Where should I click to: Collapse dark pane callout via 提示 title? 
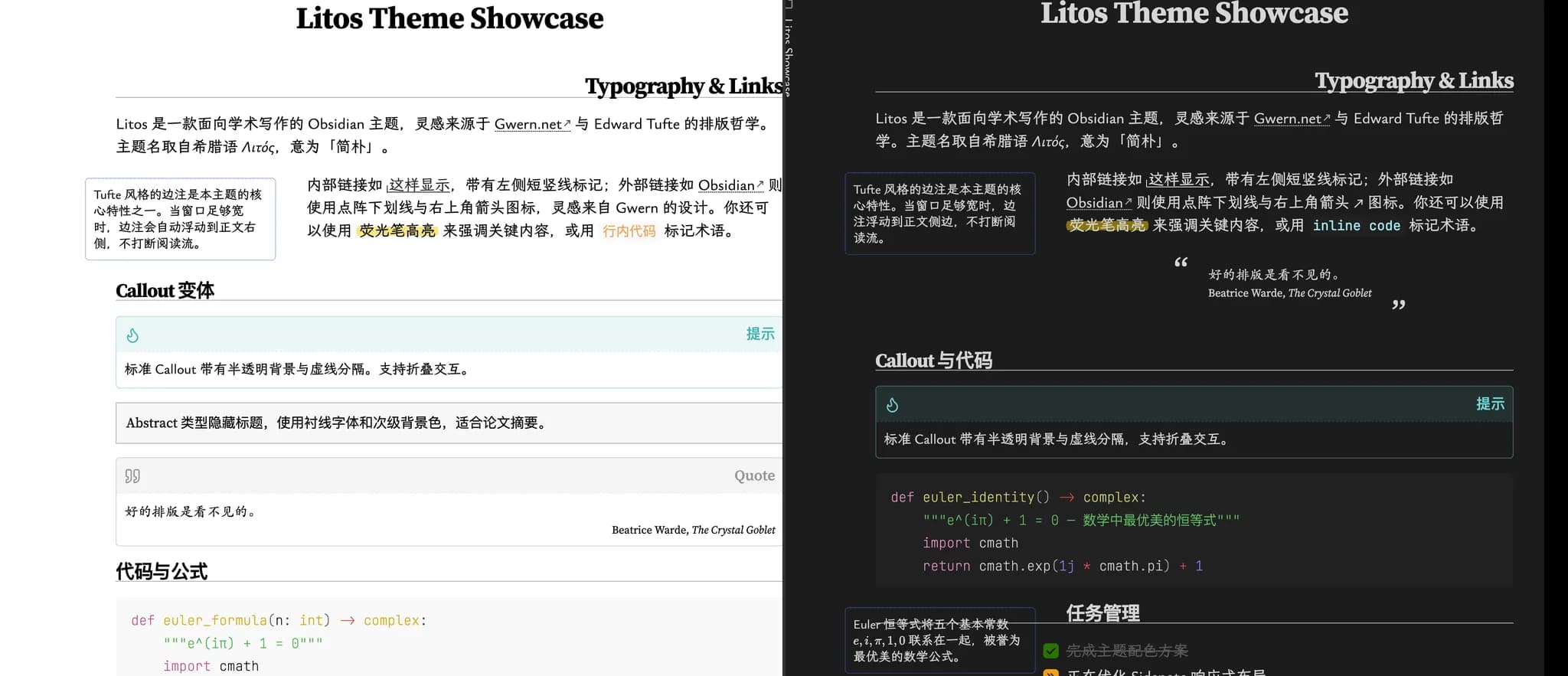(x=1490, y=403)
